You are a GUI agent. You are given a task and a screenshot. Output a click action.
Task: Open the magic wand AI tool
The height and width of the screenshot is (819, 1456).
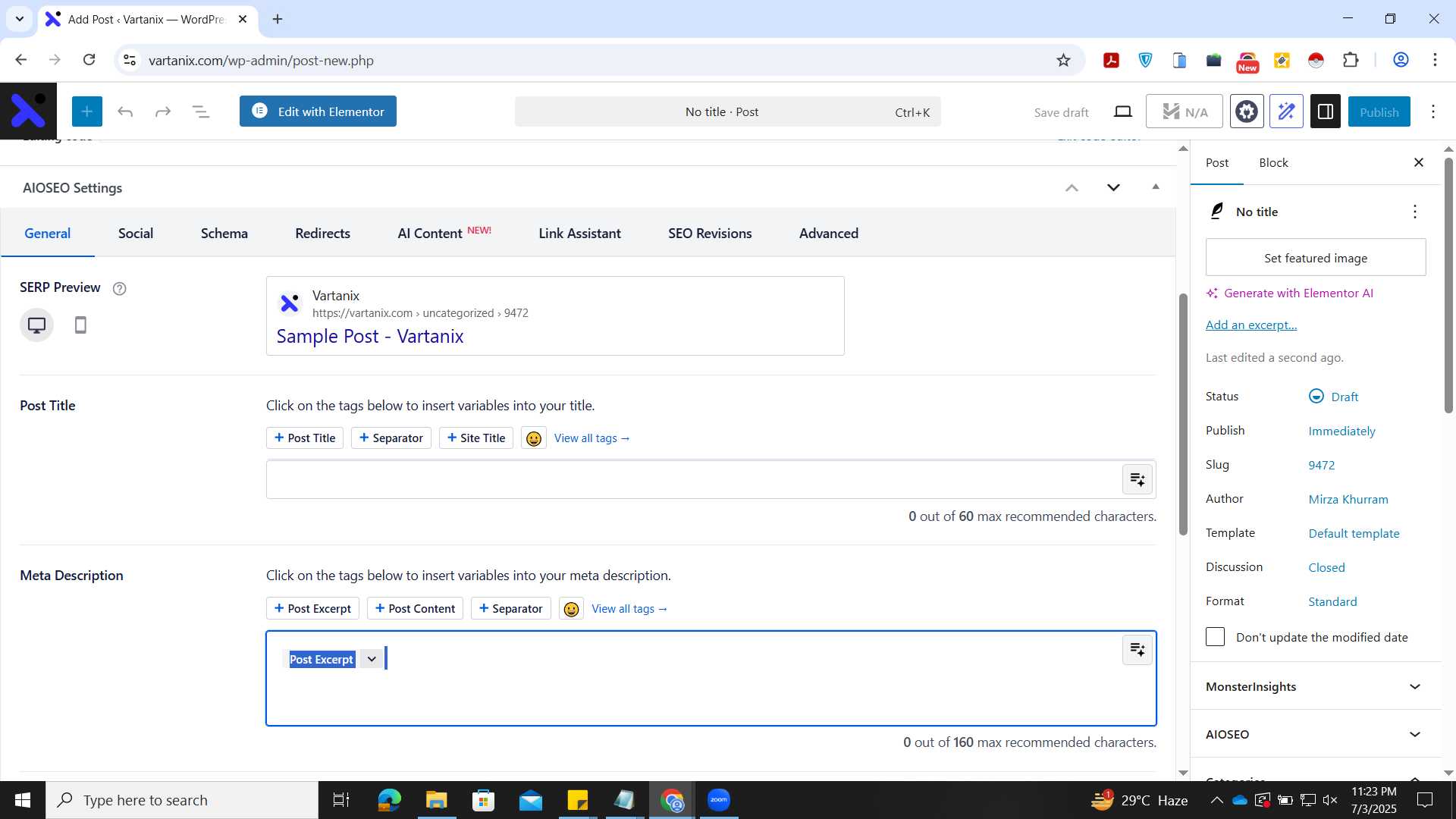pyautogui.click(x=1286, y=111)
